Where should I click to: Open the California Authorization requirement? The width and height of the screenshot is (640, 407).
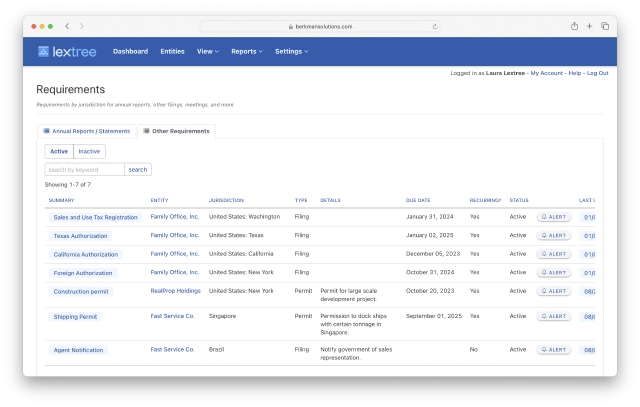pyautogui.click(x=86, y=254)
